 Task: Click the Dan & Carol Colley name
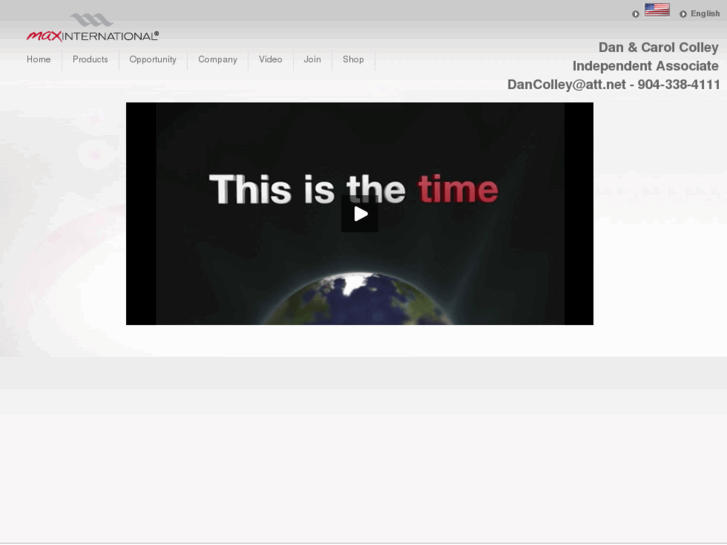pos(658,47)
